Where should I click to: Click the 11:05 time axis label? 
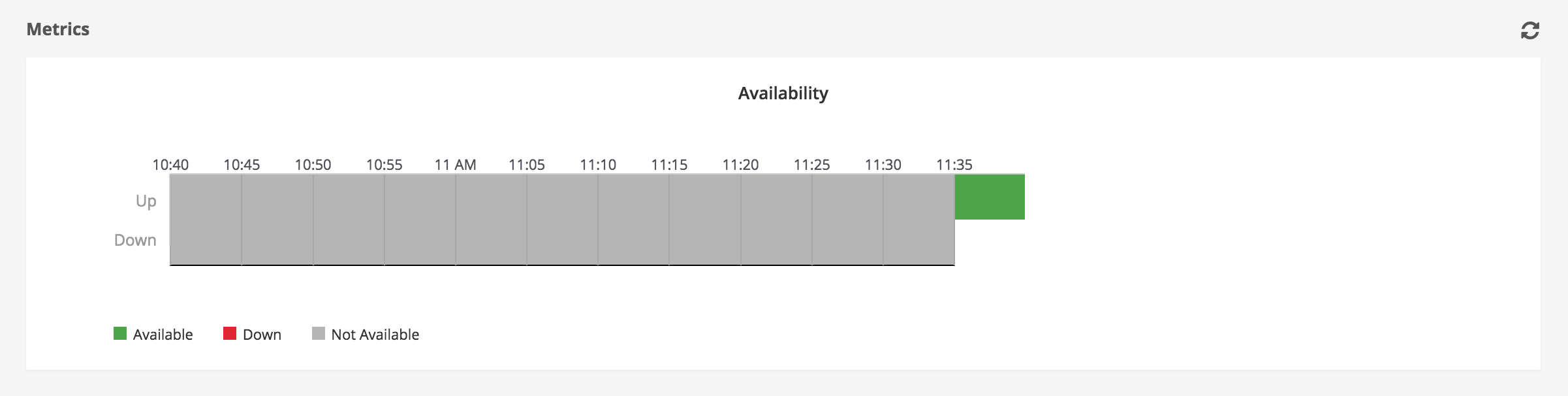527,165
